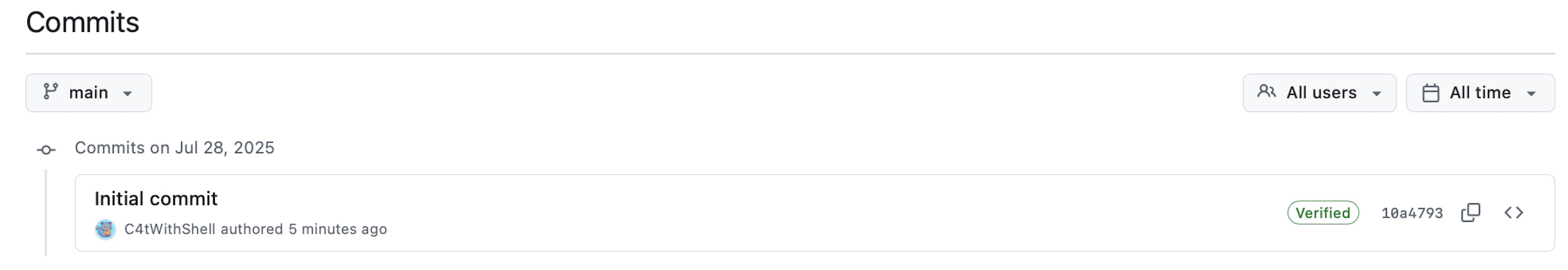
Task: Click the green Verified badge
Action: tap(1323, 213)
